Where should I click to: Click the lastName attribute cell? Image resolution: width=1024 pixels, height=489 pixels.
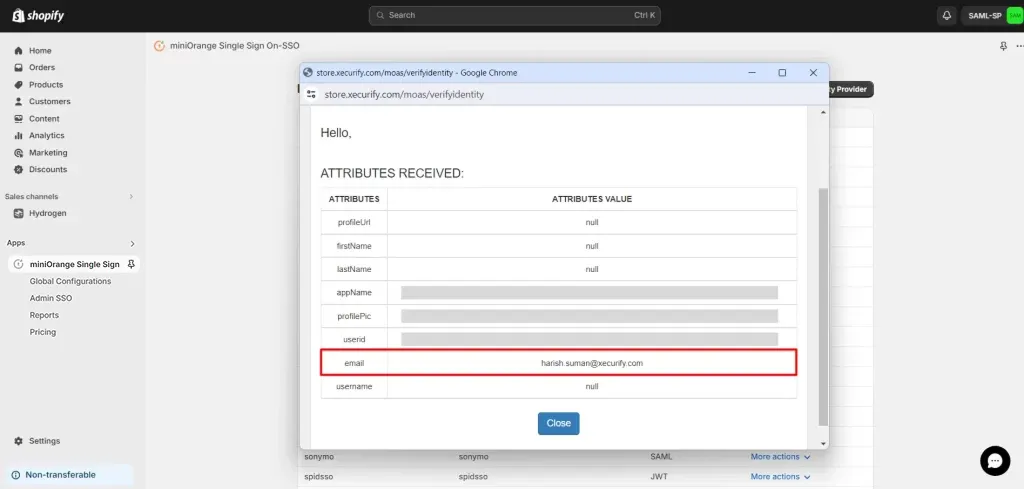(x=354, y=269)
